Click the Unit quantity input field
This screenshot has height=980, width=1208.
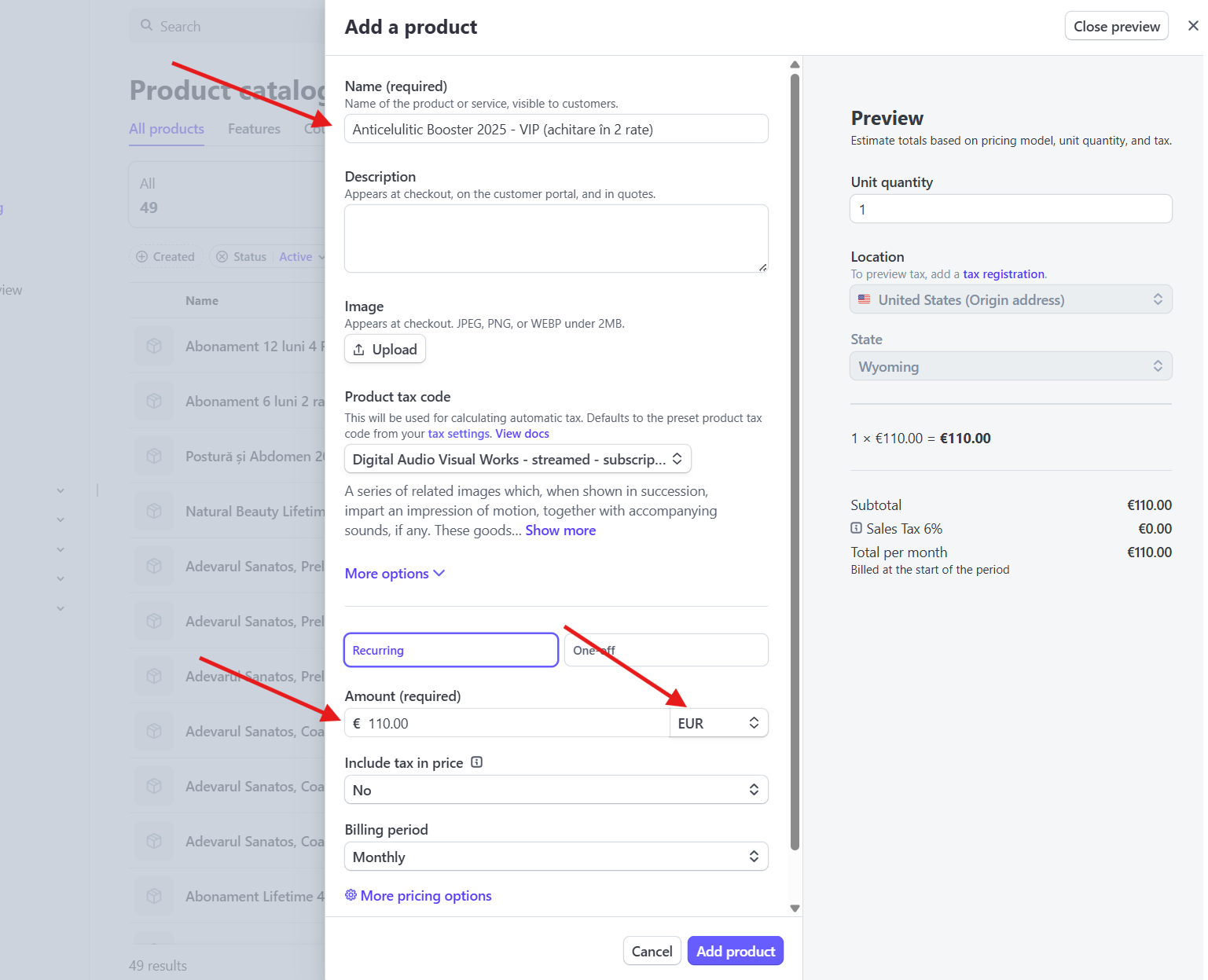click(x=1011, y=209)
